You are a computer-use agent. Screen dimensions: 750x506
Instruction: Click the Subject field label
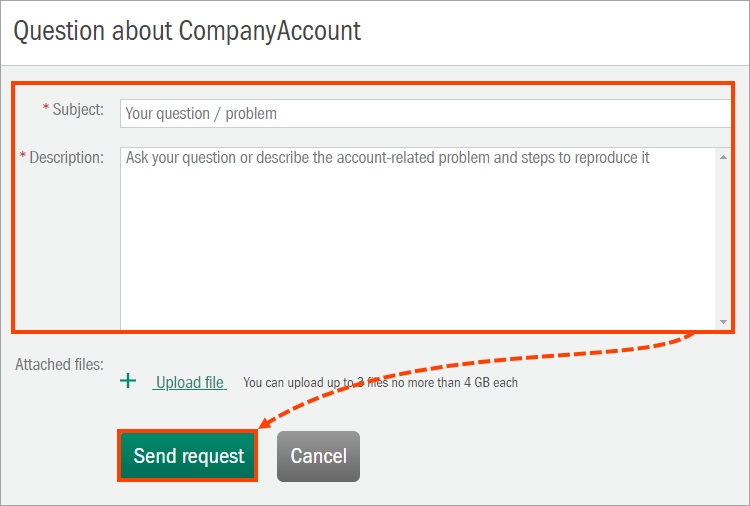[78, 109]
